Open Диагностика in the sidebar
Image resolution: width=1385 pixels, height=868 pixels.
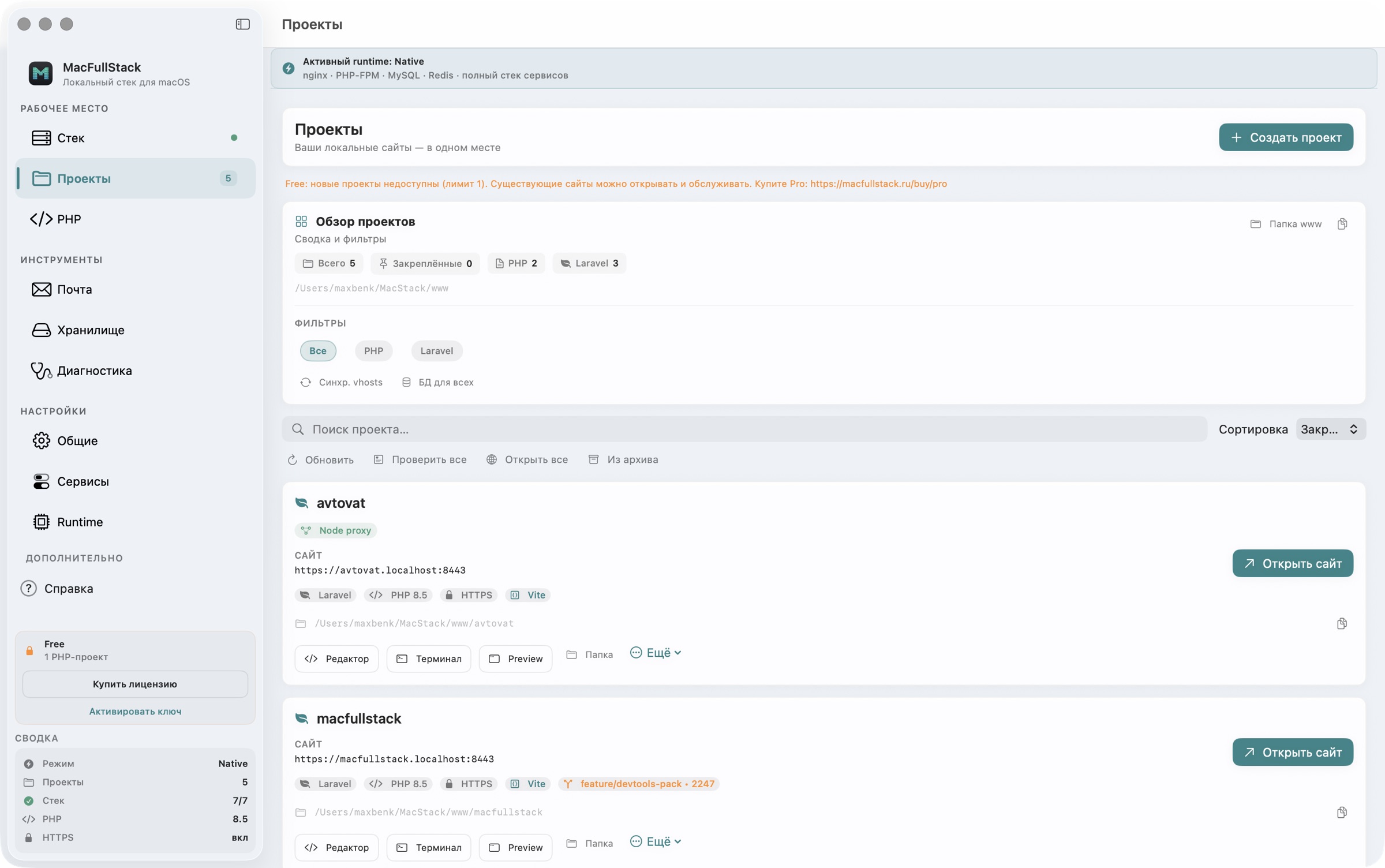(x=135, y=371)
